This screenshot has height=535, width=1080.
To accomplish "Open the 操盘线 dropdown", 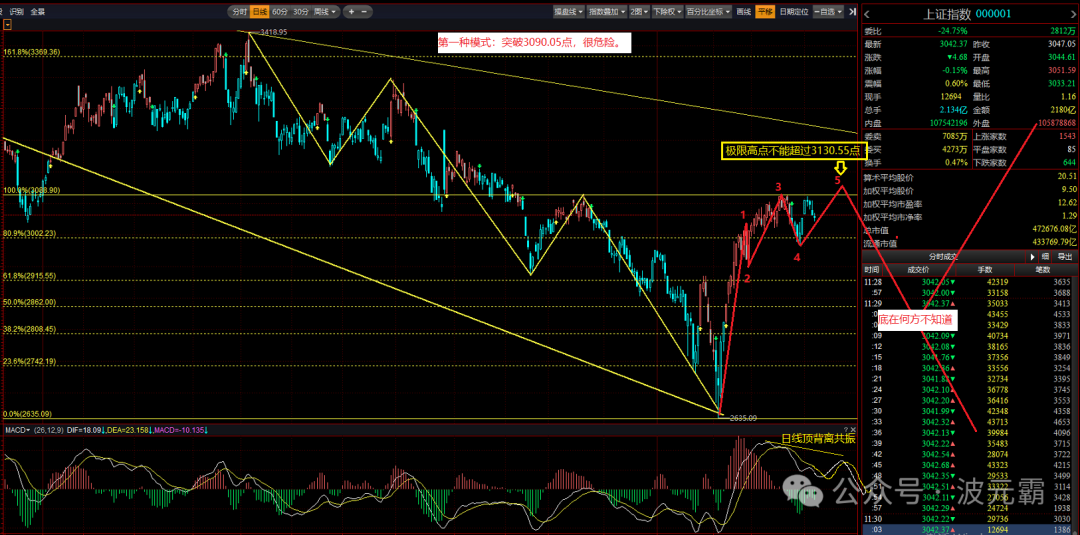I will tap(569, 11).
